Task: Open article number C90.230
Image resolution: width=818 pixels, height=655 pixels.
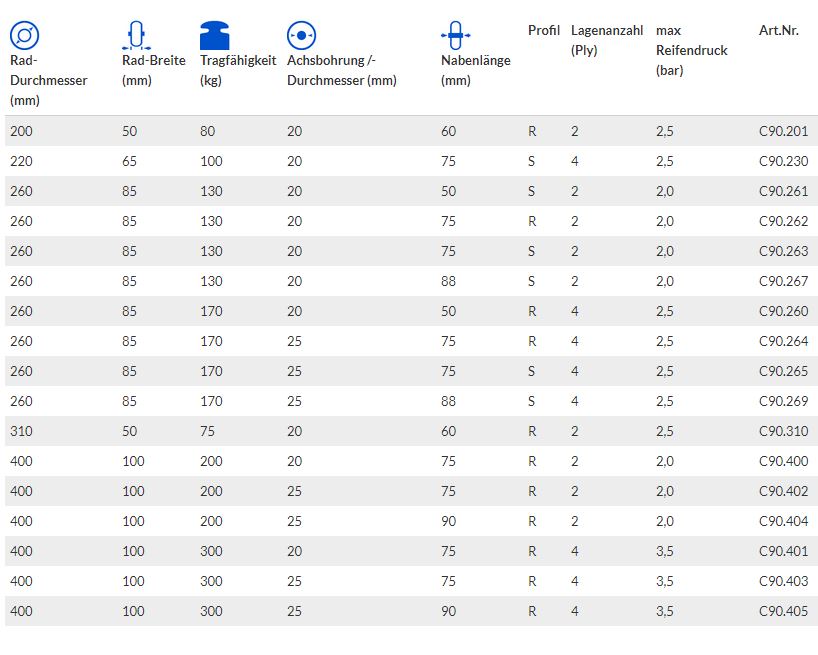Action: point(783,161)
